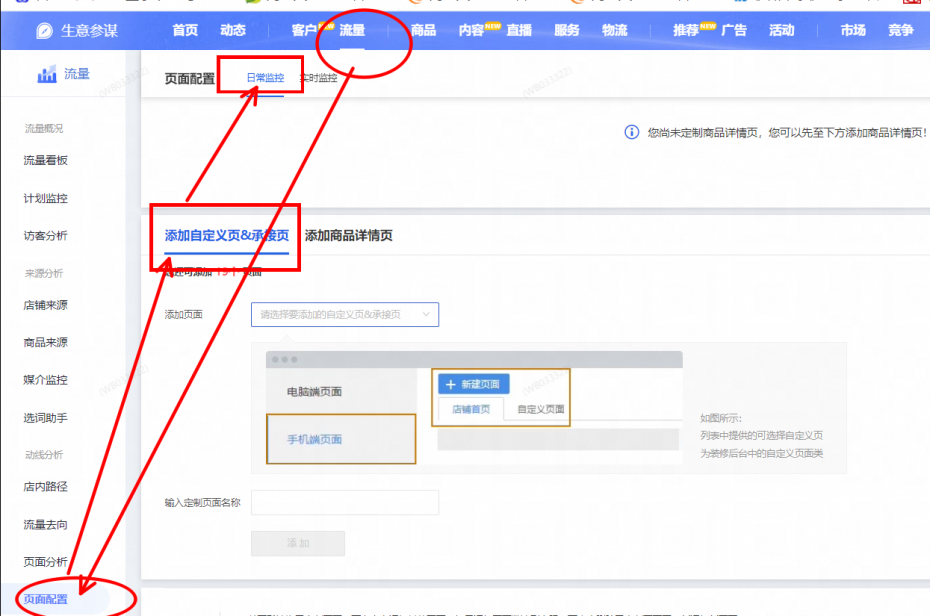Open 商品来源 in the sidebar
This screenshot has width=930, height=616.
[x=46, y=342]
